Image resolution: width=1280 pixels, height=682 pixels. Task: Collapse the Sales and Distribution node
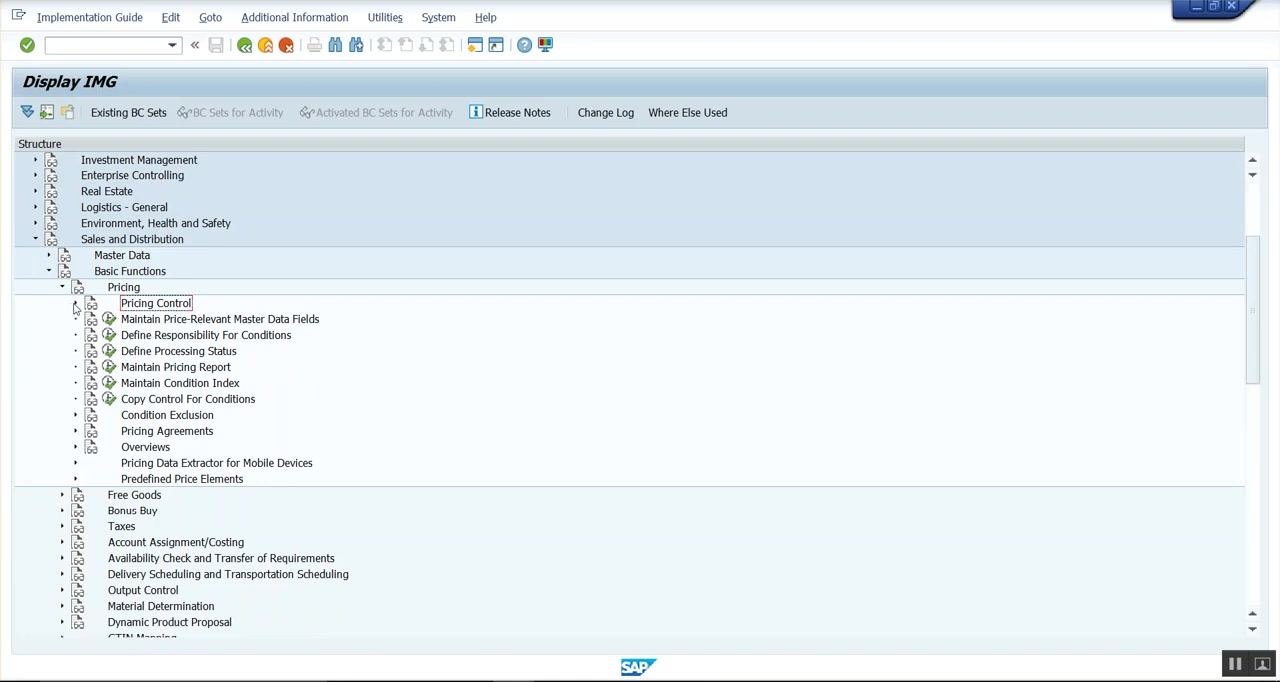[x=35, y=239]
